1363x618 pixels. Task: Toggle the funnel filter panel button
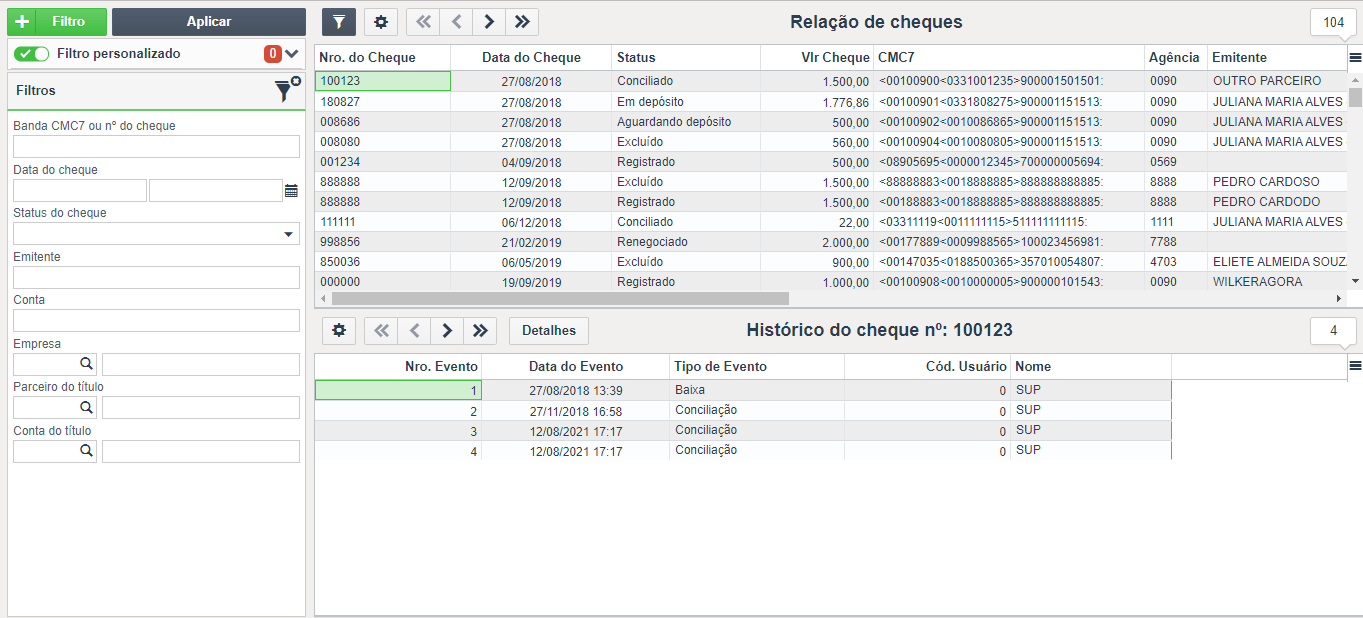(339, 21)
